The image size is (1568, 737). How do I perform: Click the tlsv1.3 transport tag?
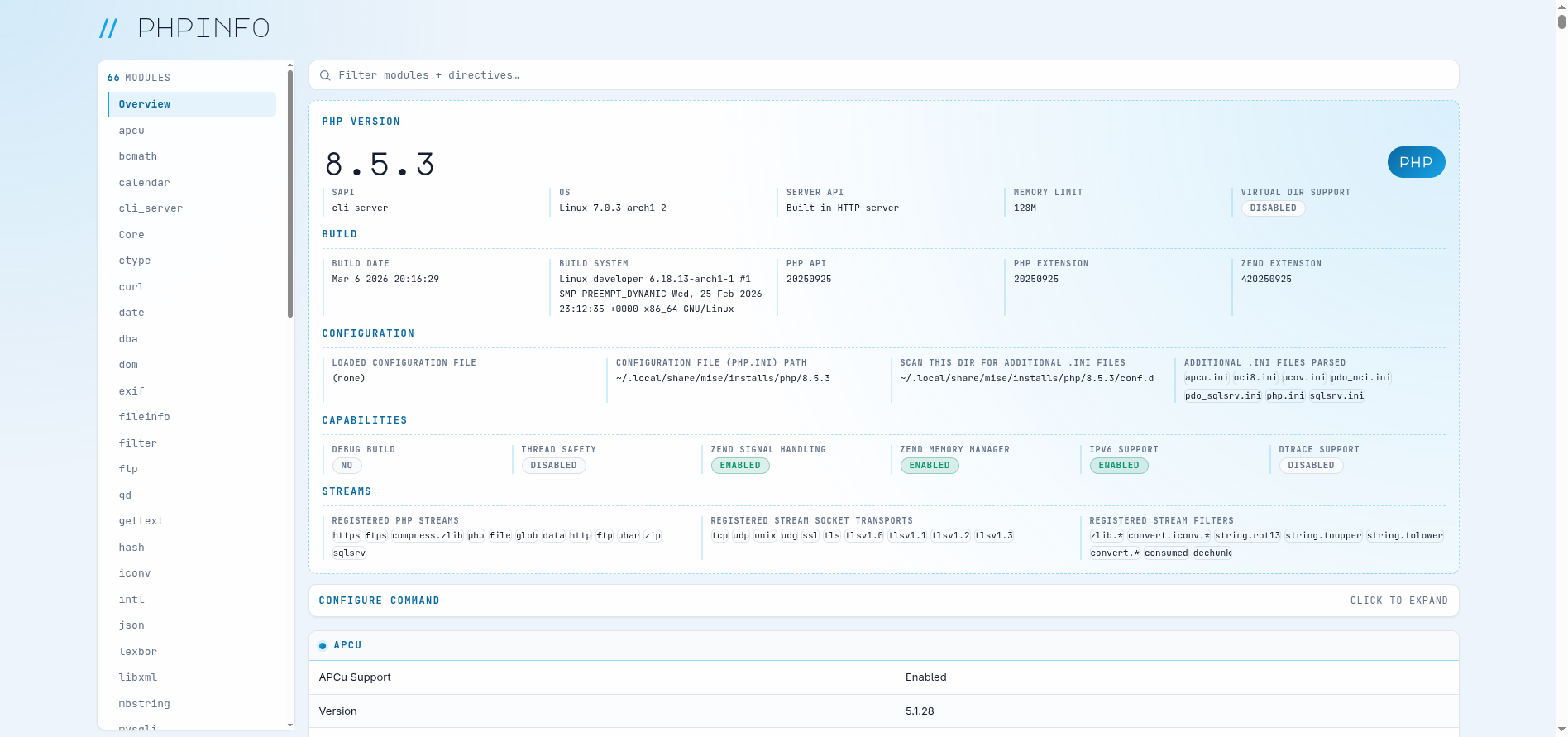994,536
